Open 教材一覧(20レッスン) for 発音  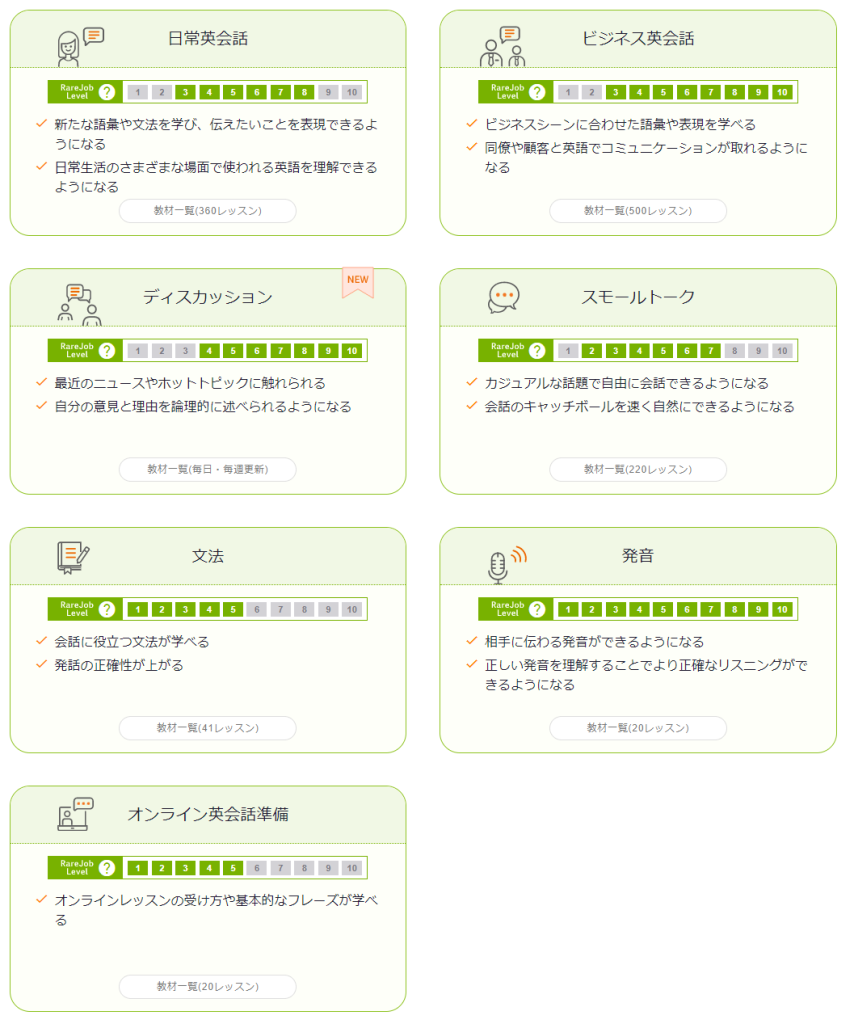638,728
